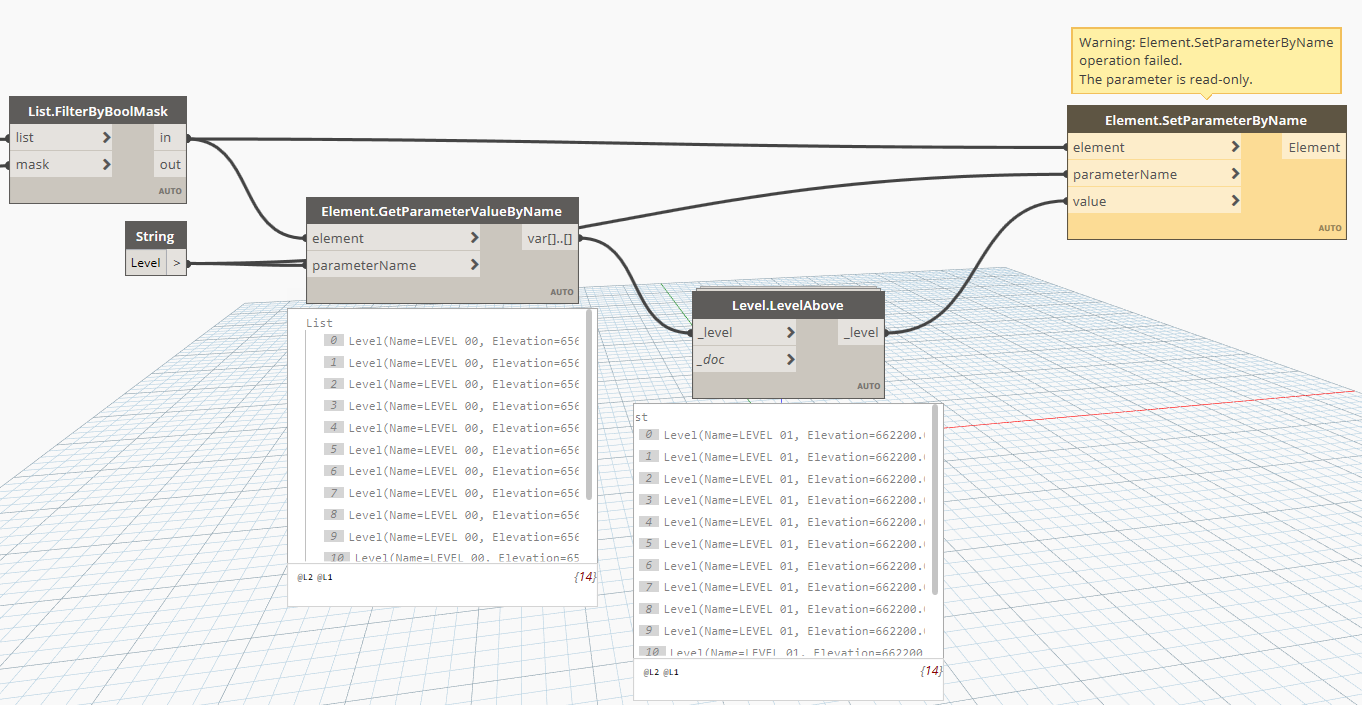This screenshot has width=1362, height=705.
Task: Select index 4 row in the LEVEL 01 preview
Action: click(783, 522)
